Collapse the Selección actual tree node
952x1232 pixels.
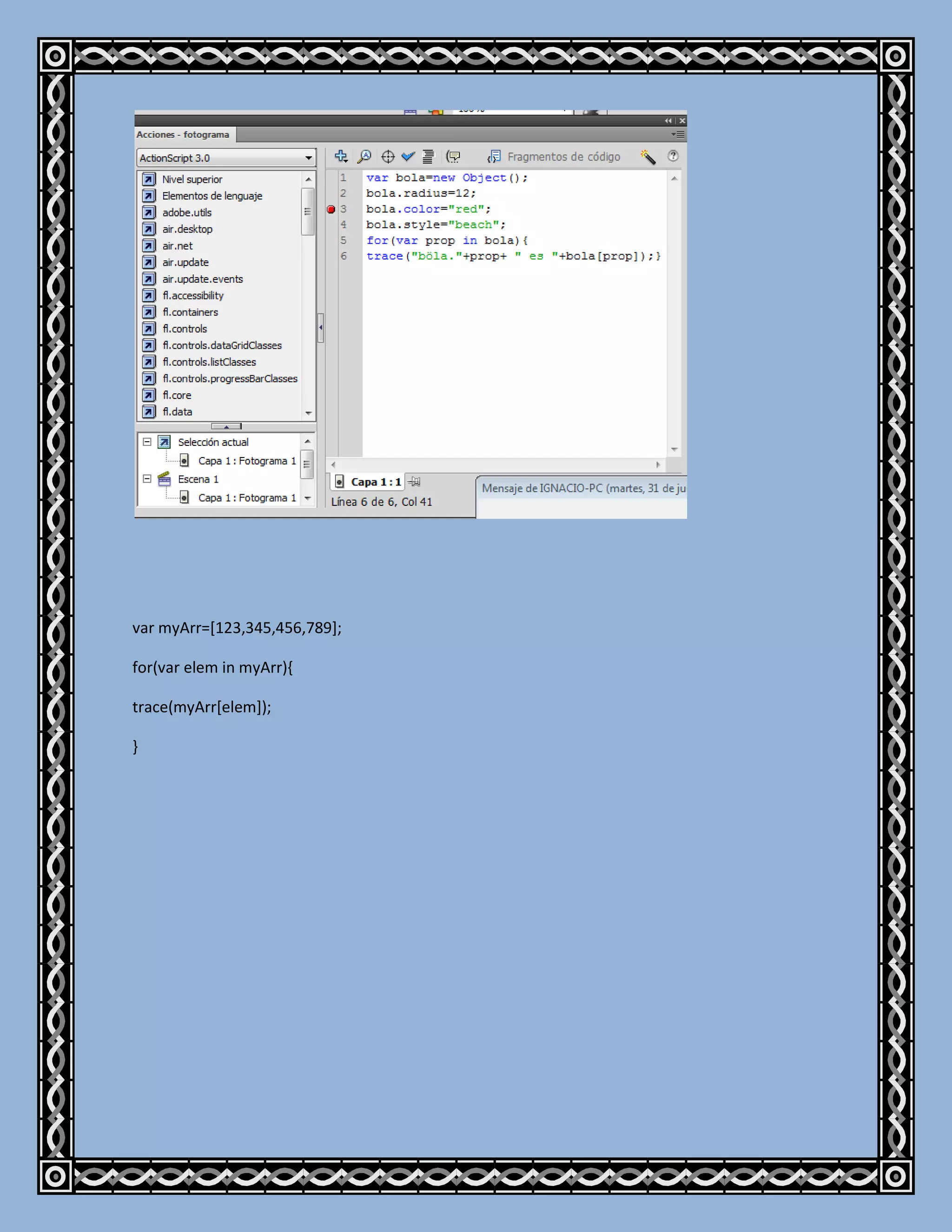(x=147, y=442)
